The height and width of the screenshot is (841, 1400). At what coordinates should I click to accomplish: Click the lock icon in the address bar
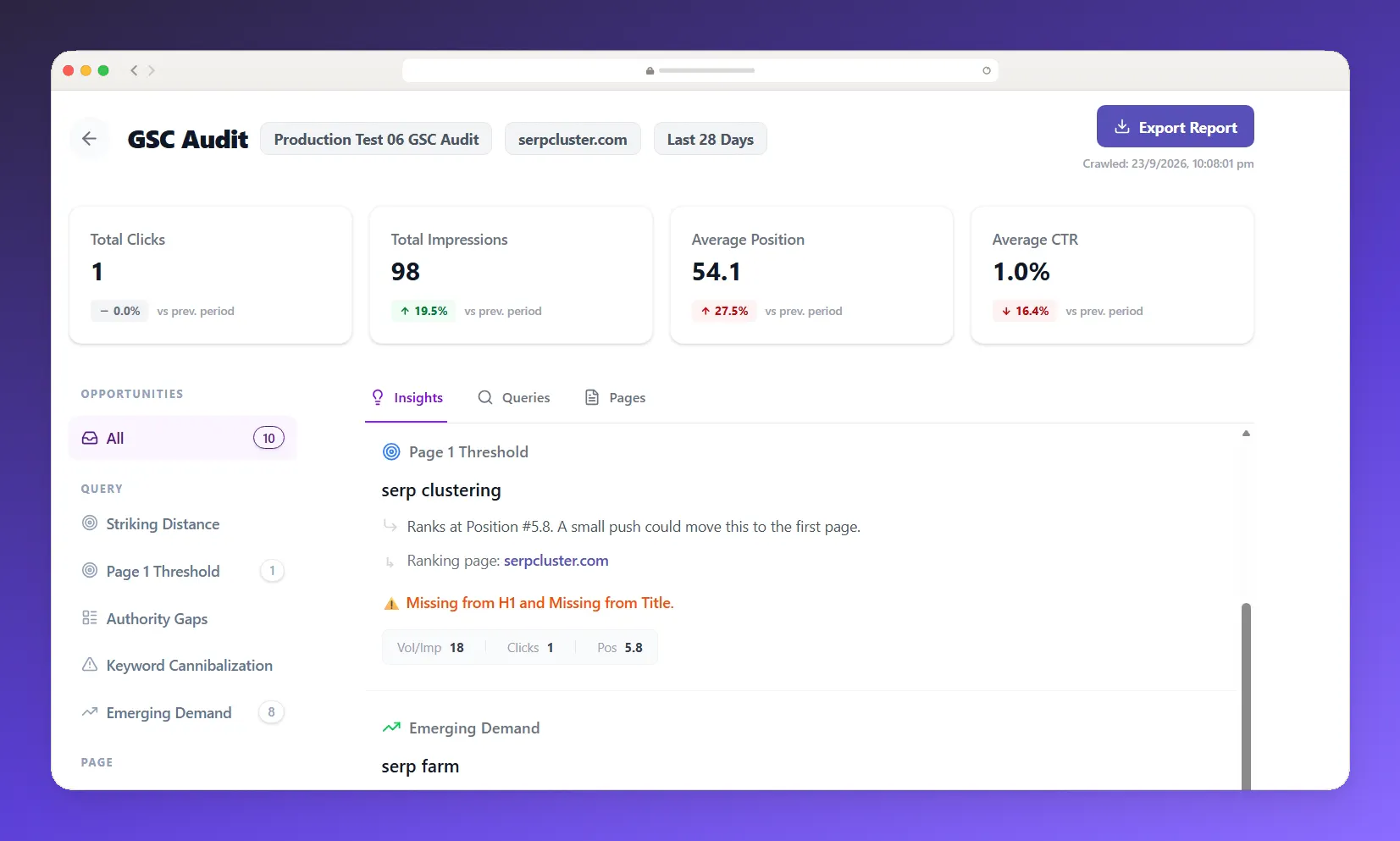650,70
